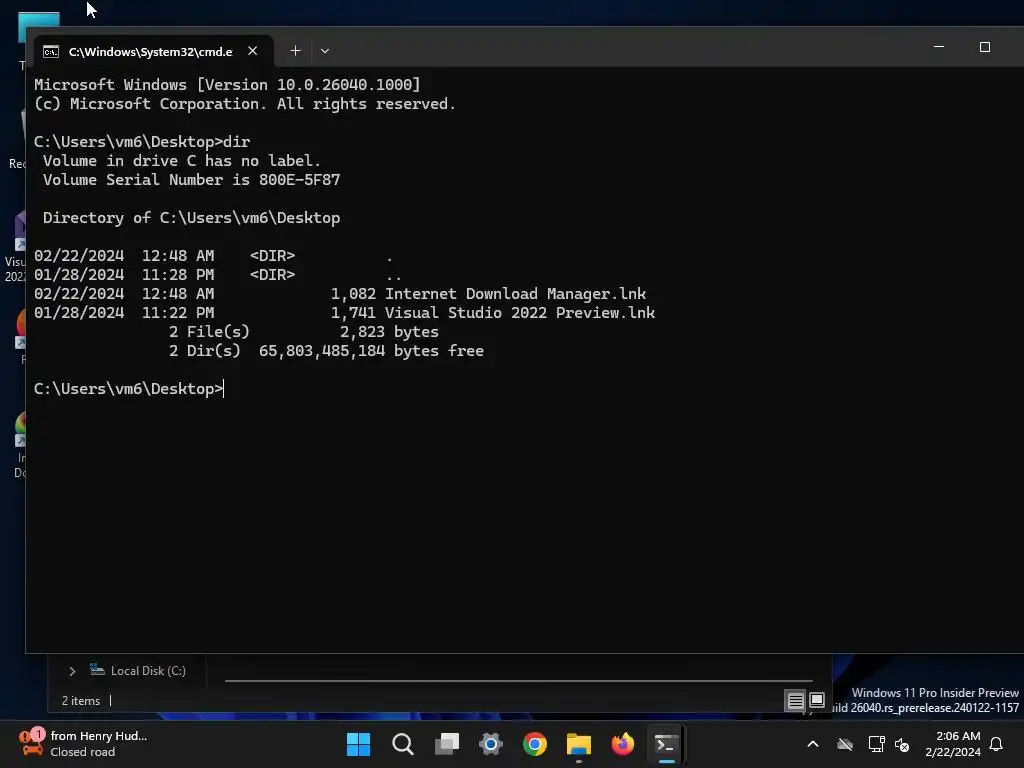Viewport: 1024px width, 768px height.
Task: Click the Terminal taskbar icon
Action: pos(666,744)
